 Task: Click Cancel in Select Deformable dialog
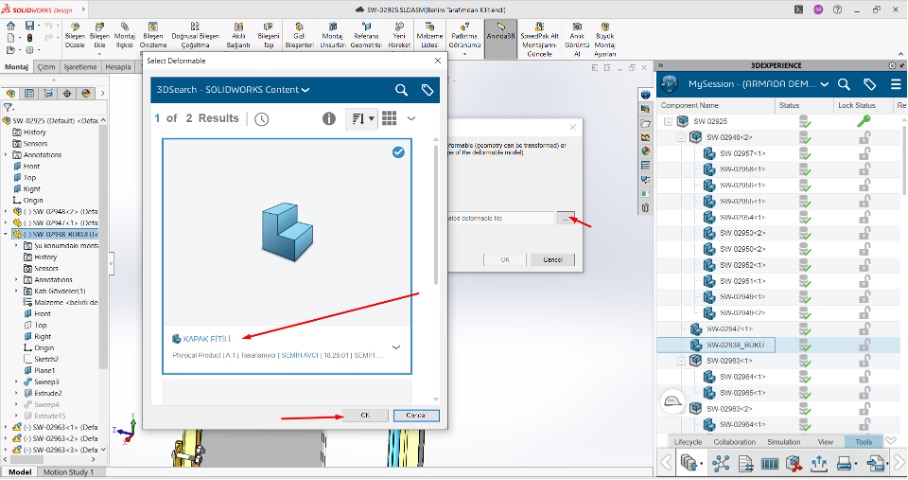click(x=416, y=415)
